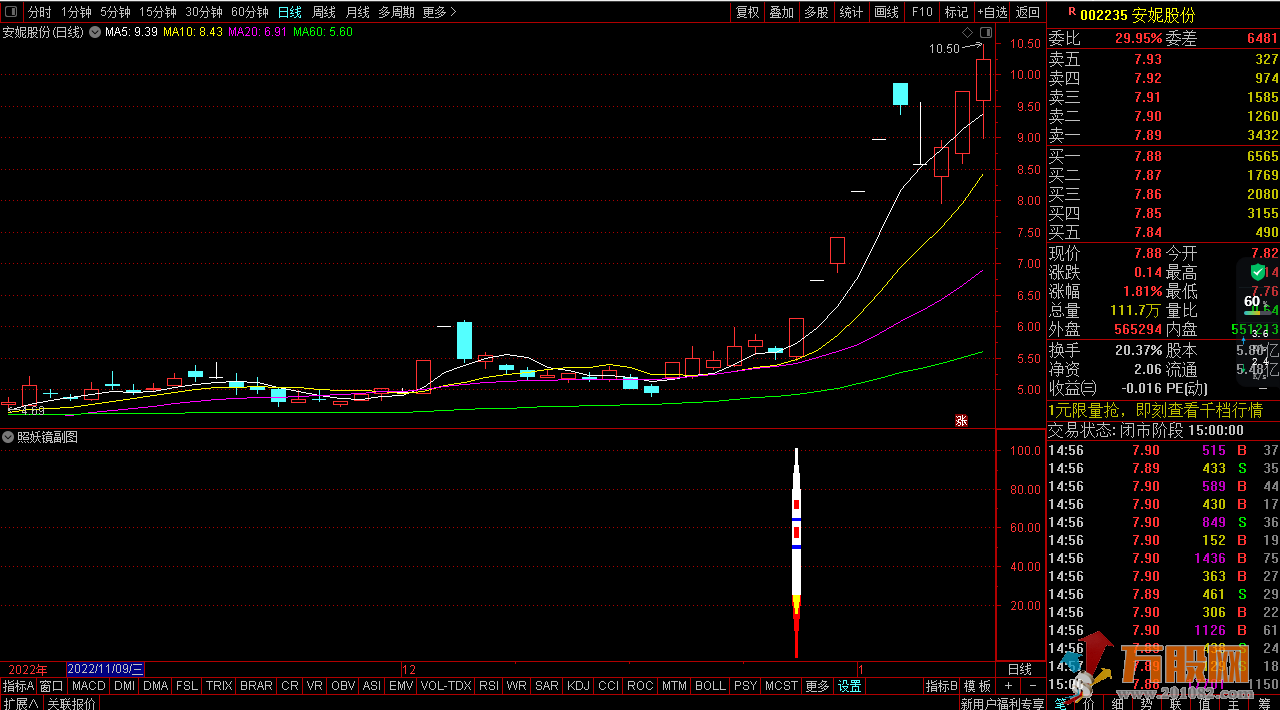Screen dimensions: 1280x710
Task: Switch to 1分钟 chart period
Action: click(76, 12)
